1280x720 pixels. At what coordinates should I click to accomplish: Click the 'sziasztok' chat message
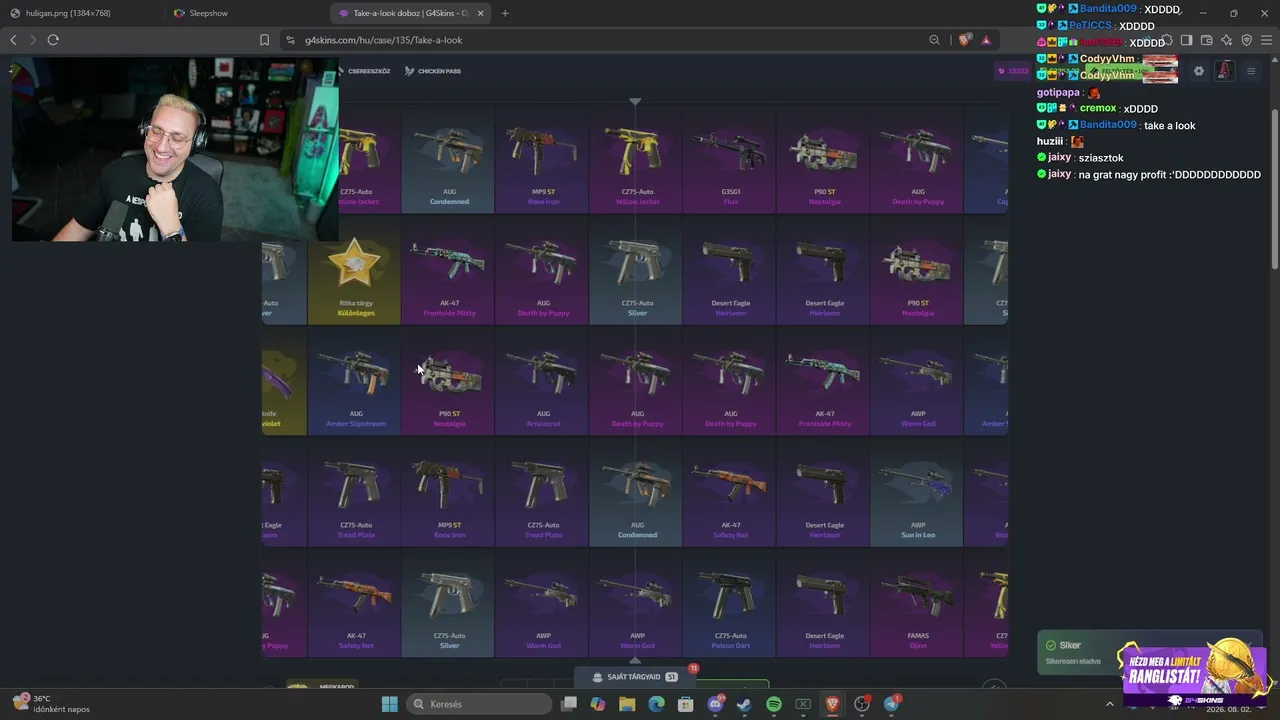coord(1101,158)
